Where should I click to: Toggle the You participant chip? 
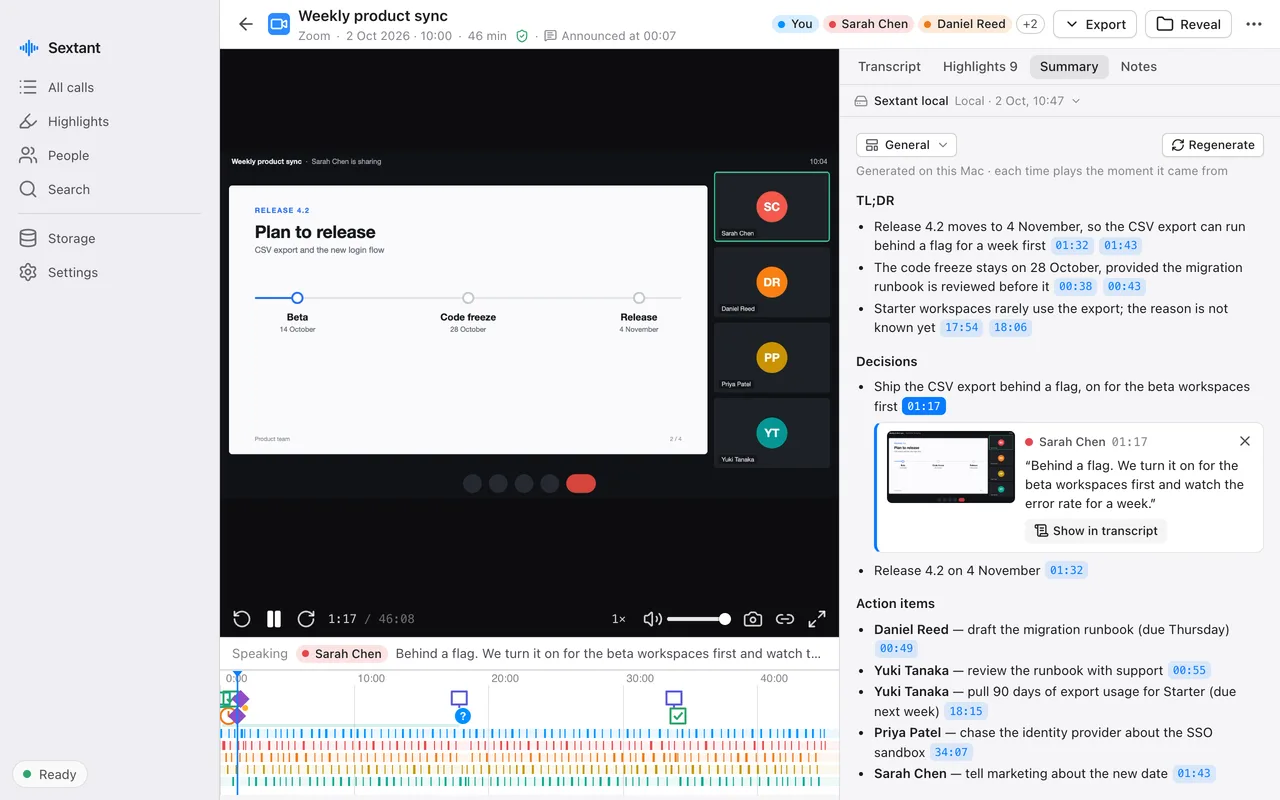pyautogui.click(x=794, y=24)
